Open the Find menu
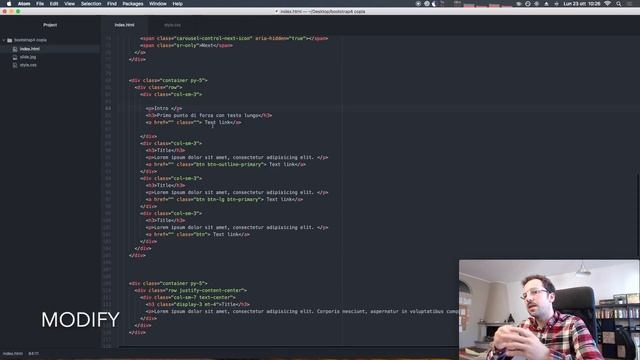 click(x=112, y=4)
